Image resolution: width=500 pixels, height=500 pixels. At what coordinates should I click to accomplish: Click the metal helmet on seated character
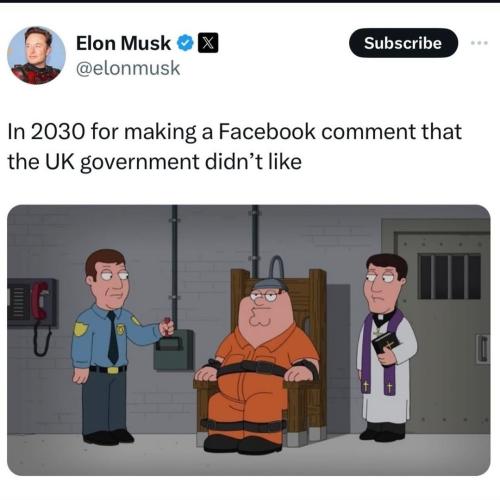pos(269,284)
